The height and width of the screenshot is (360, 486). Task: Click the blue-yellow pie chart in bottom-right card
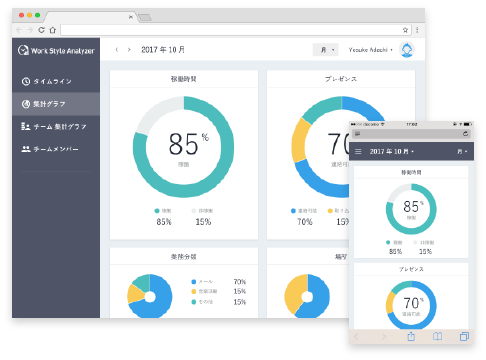coord(307,296)
